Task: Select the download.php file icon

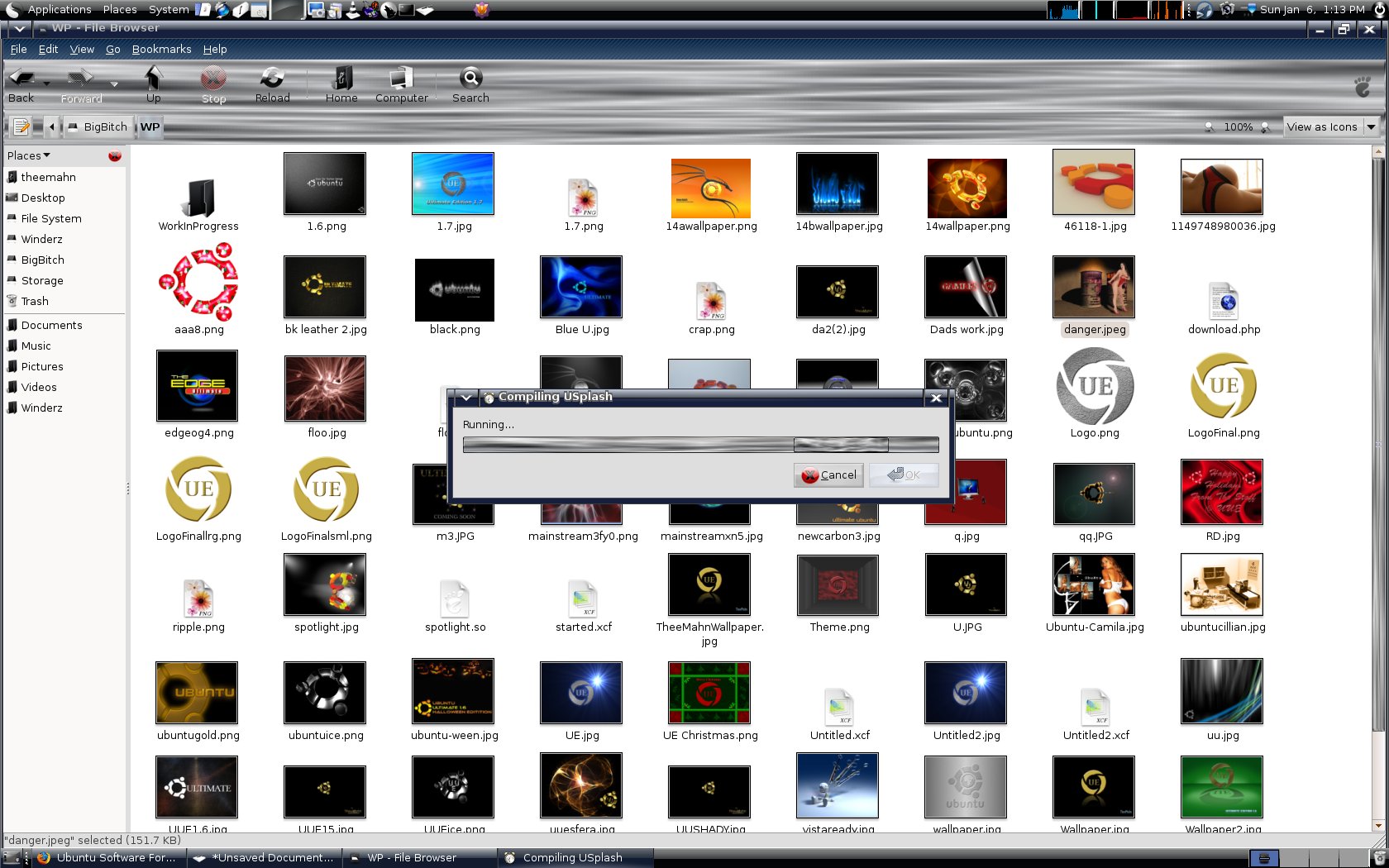Action: (x=1224, y=300)
